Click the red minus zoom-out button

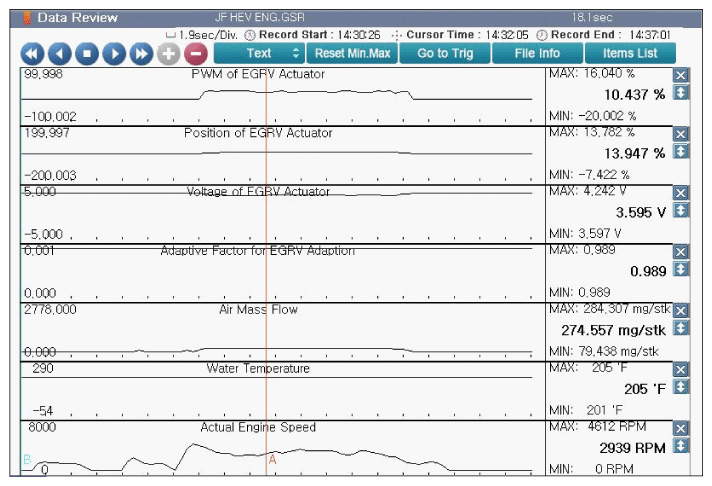[195, 53]
